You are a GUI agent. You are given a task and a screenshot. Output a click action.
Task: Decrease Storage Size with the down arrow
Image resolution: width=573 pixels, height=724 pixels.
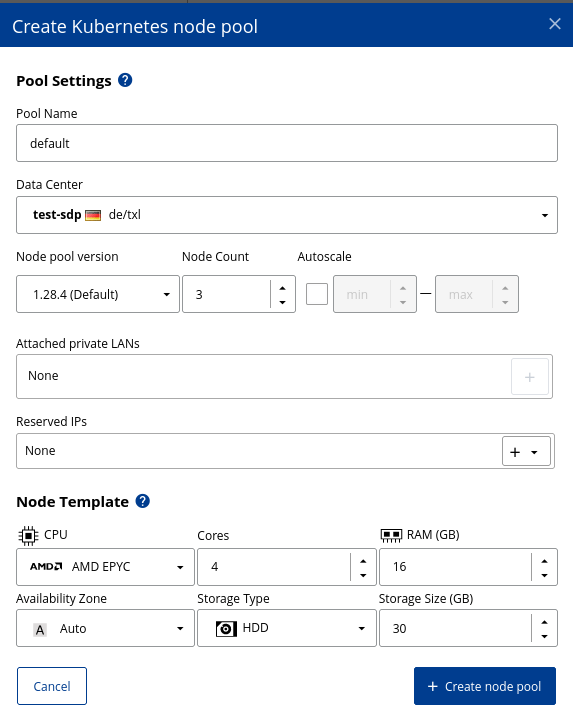(544, 636)
